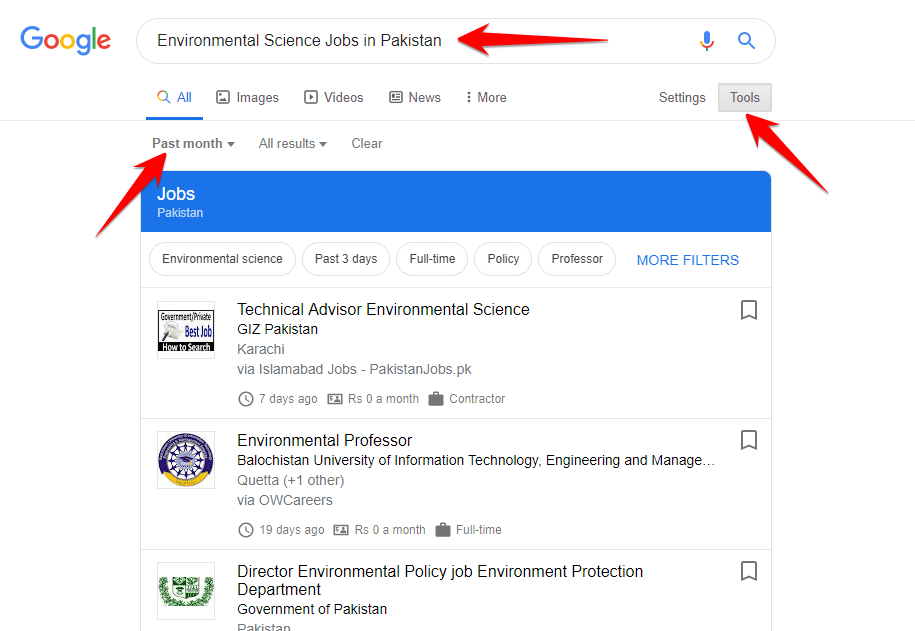Click the Google logo
The image size is (915, 631).
pyautogui.click(x=66, y=40)
